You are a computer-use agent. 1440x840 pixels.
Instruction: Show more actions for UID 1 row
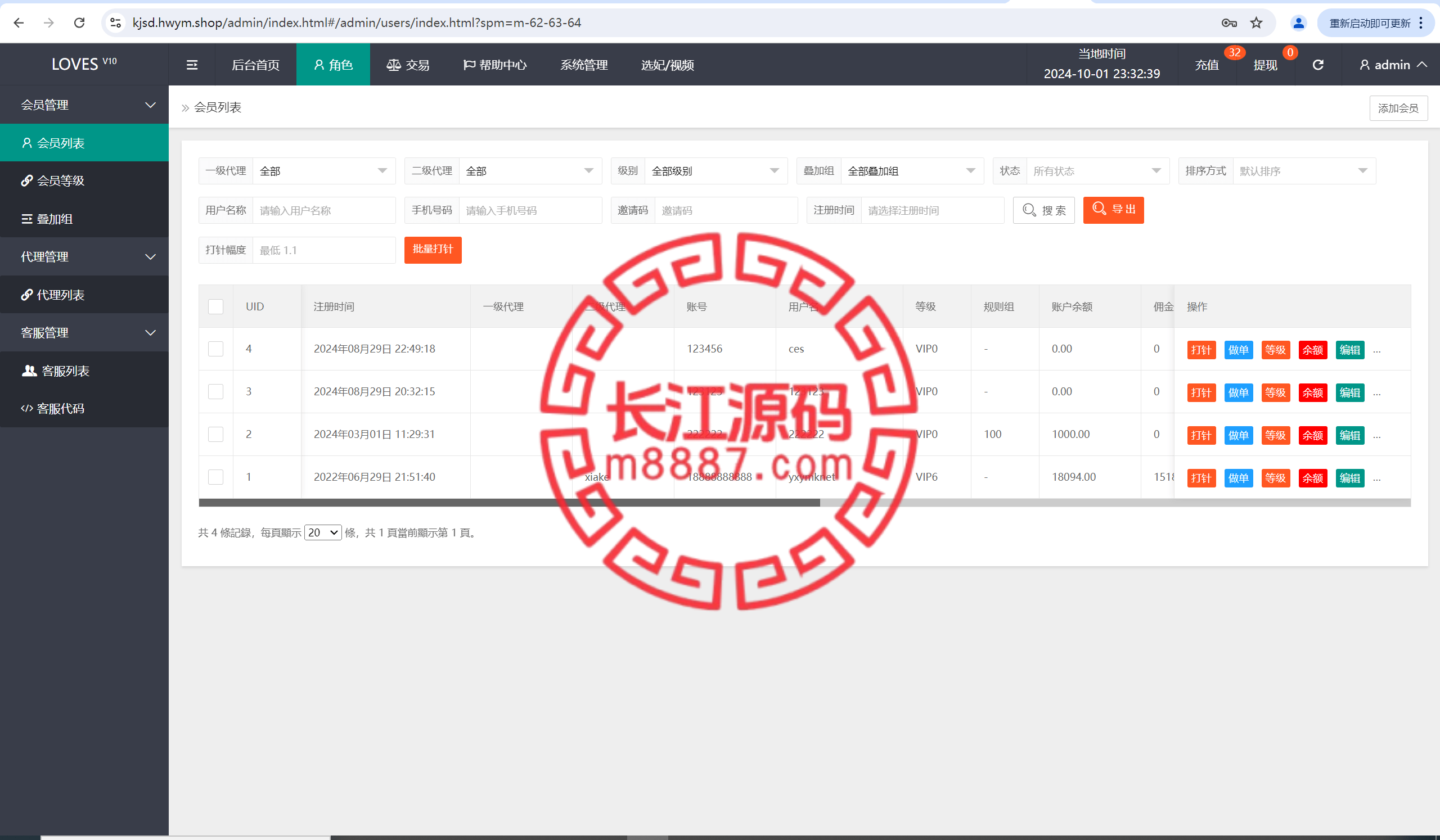tap(1376, 479)
